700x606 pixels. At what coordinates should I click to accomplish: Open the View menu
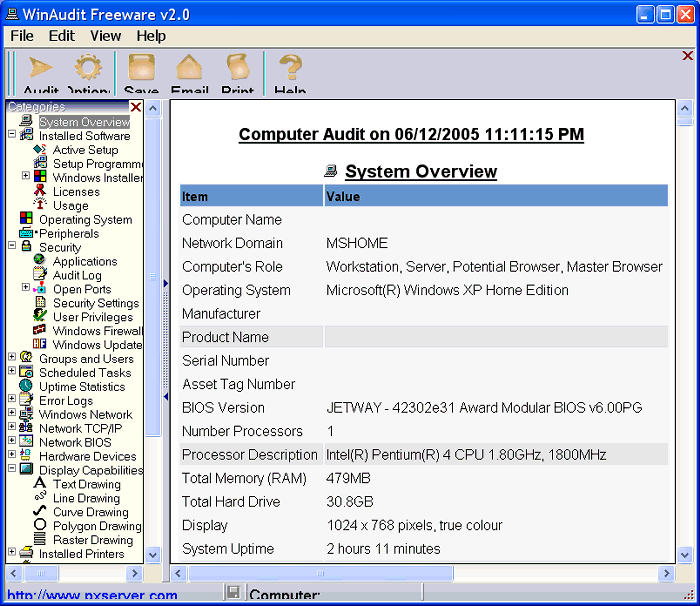pos(105,36)
